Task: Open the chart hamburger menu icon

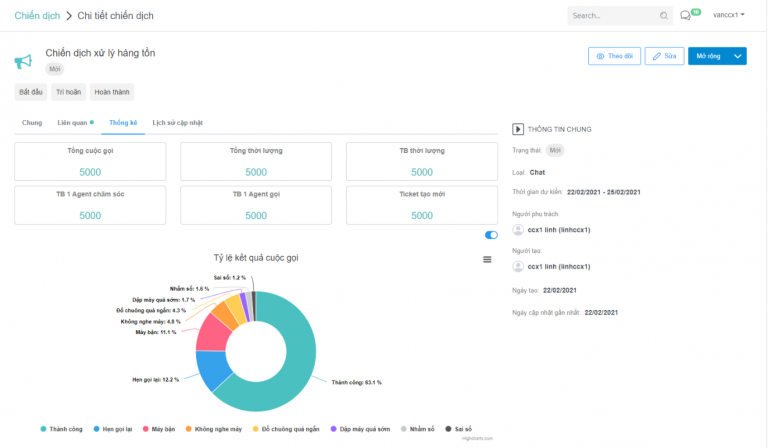Action: pyautogui.click(x=487, y=259)
